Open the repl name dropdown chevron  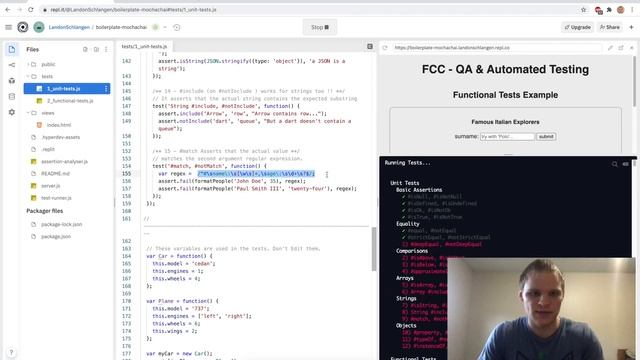point(165,27)
